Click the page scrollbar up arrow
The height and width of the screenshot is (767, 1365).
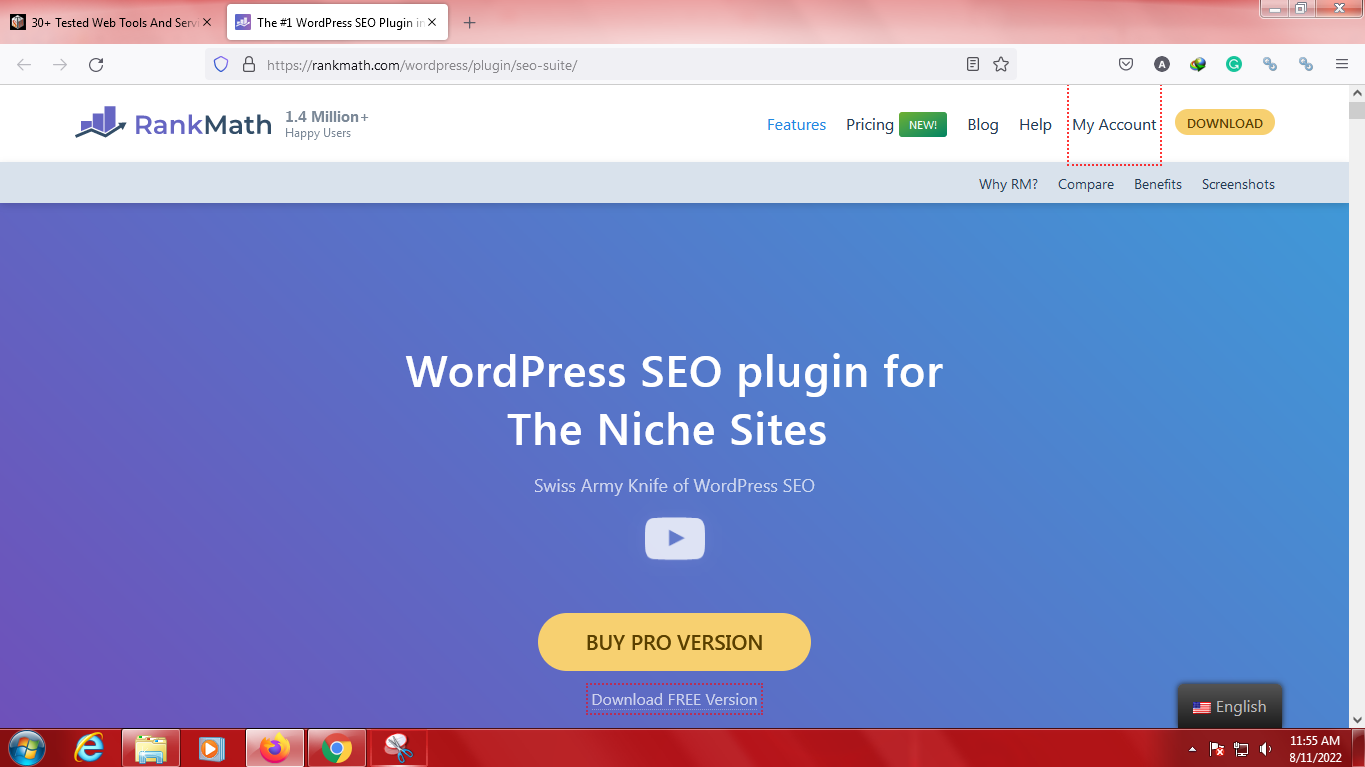point(1357,93)
